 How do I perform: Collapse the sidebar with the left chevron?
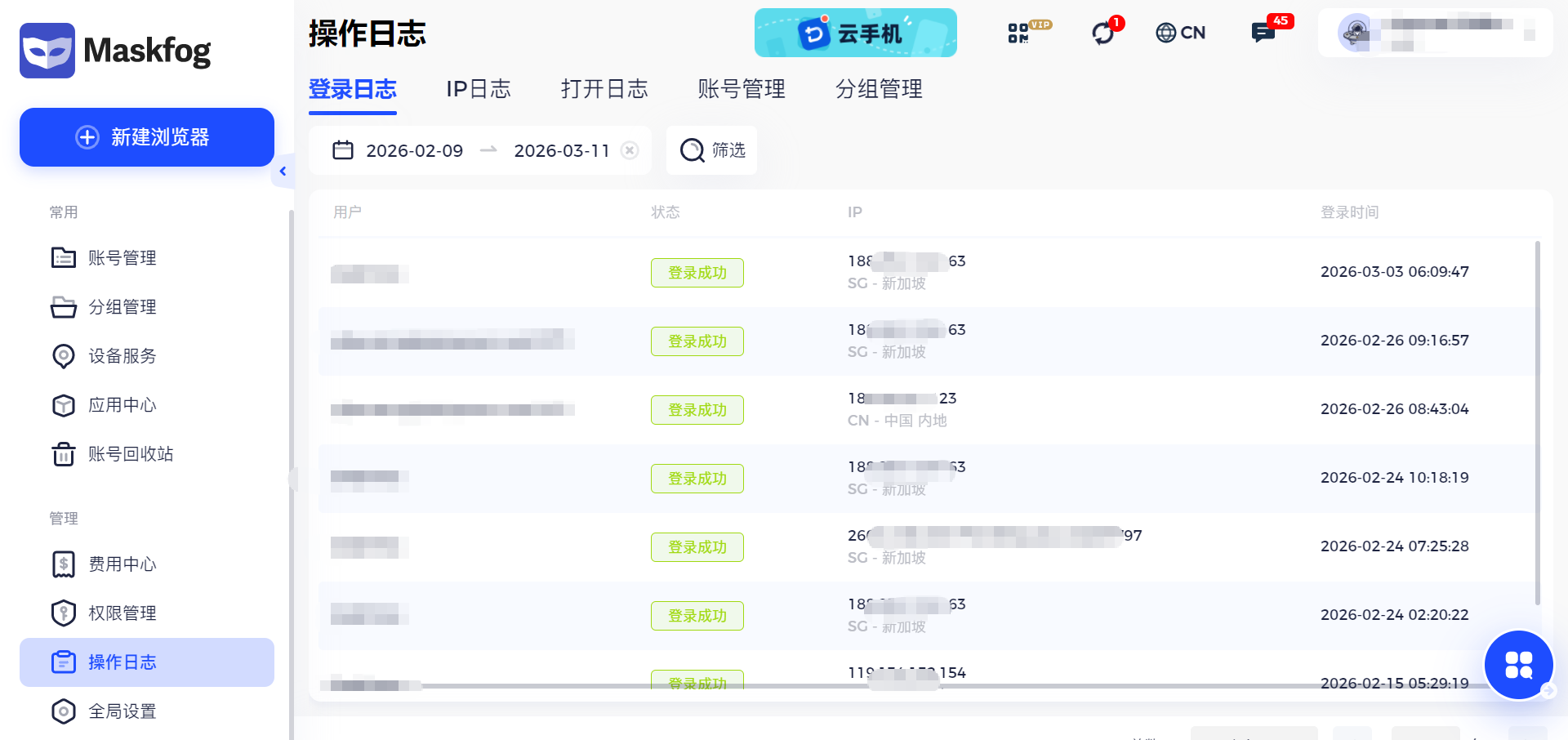pyautogui.click(x=283, y=172)
